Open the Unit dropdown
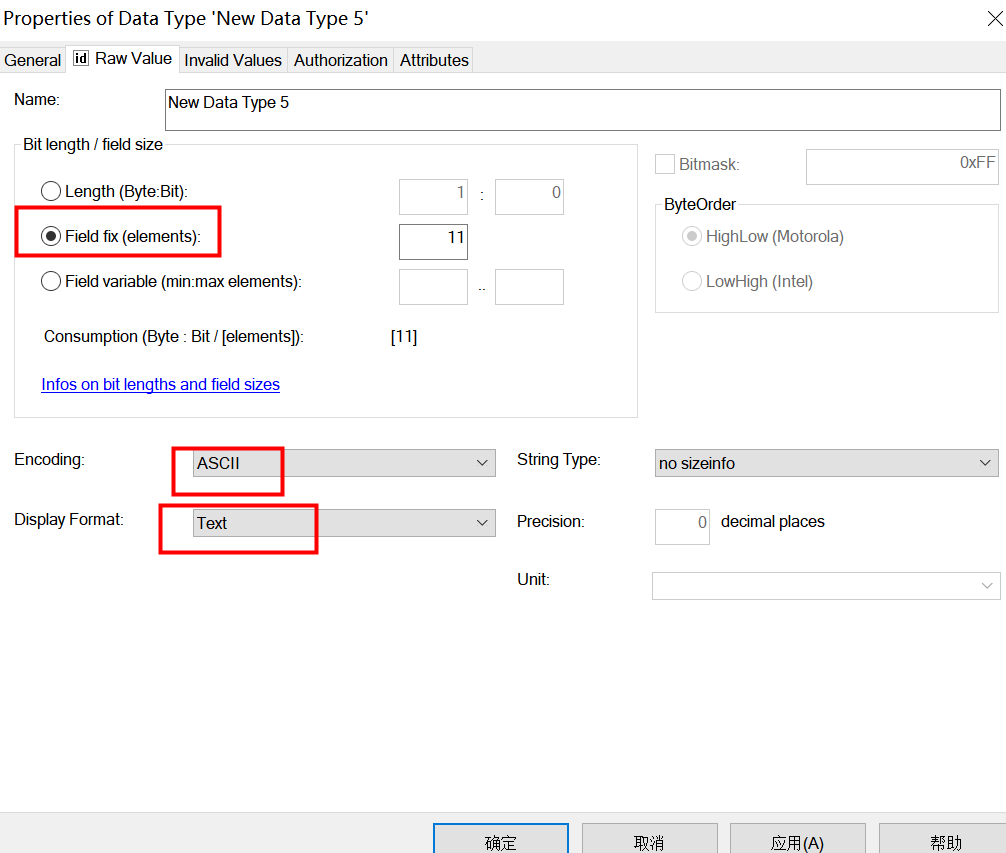Viewport: 1006px width, 853px height. pyautogui.click(x=826, y=586)
